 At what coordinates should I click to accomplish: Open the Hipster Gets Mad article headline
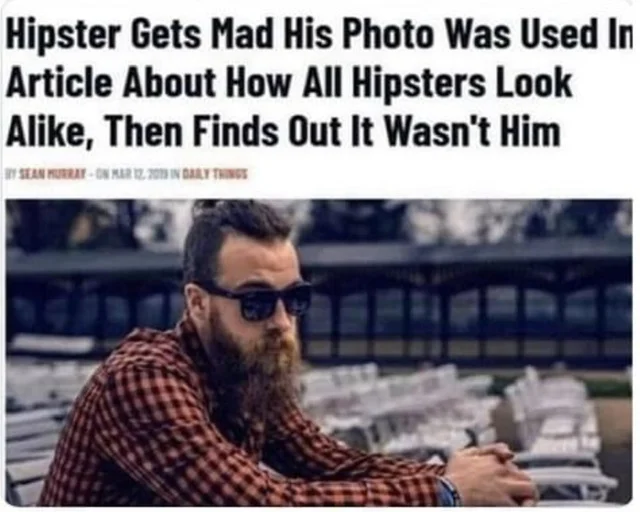point(318,84)
